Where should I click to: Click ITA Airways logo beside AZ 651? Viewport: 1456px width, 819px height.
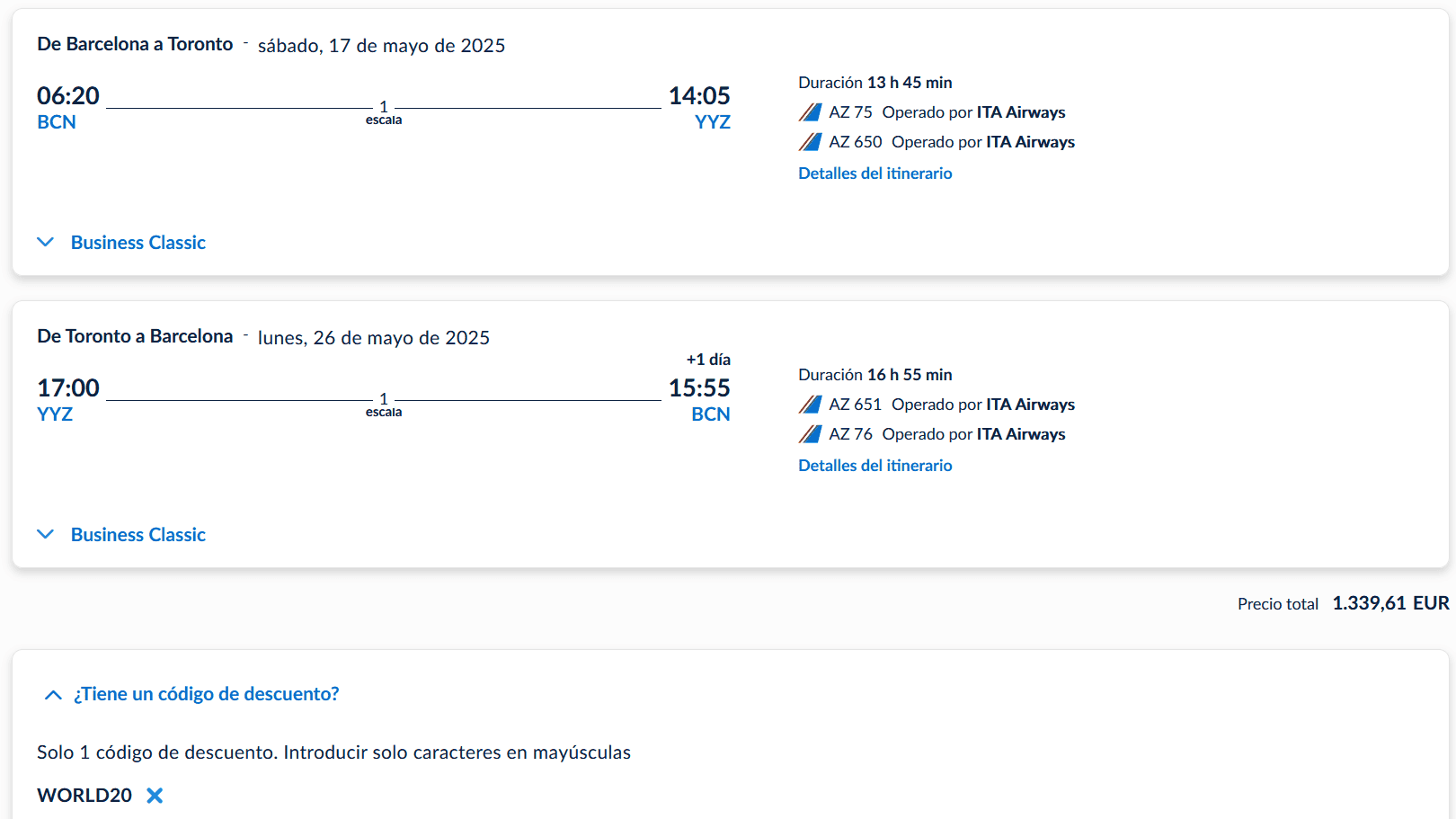click(x=810, y=405)
